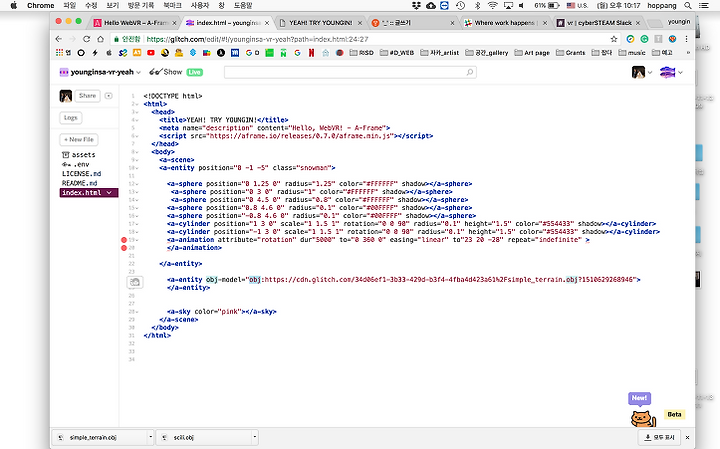Collapse the body tag at line 8

[137, 152]
